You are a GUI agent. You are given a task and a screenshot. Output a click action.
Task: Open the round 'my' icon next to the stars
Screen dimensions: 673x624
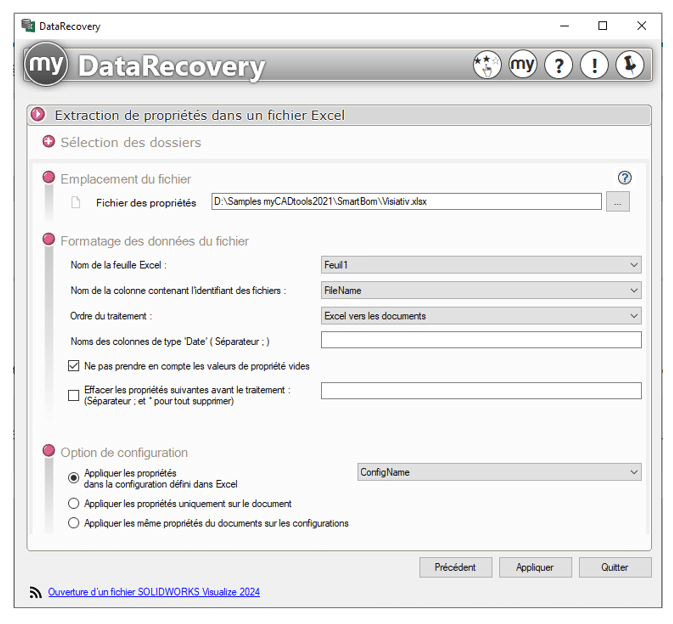coord(522,65)
